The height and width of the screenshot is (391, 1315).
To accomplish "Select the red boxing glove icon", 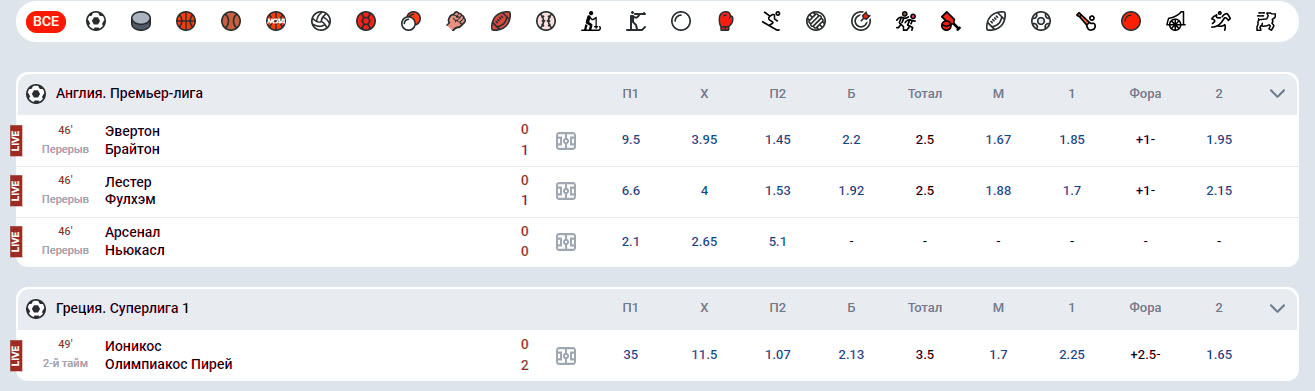I will 726,21.
